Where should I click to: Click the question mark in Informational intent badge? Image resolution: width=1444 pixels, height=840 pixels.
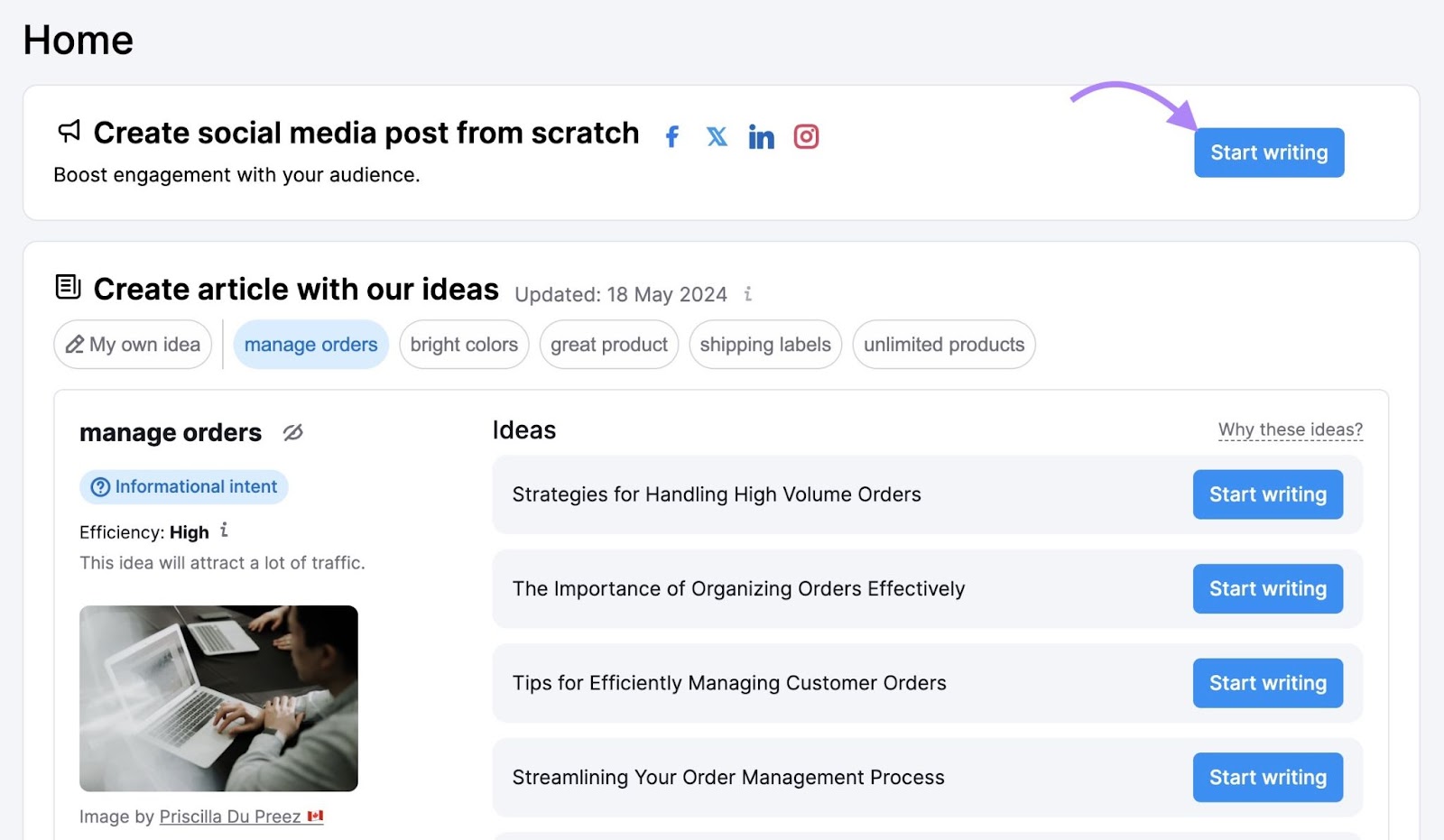tap(99, 486)
